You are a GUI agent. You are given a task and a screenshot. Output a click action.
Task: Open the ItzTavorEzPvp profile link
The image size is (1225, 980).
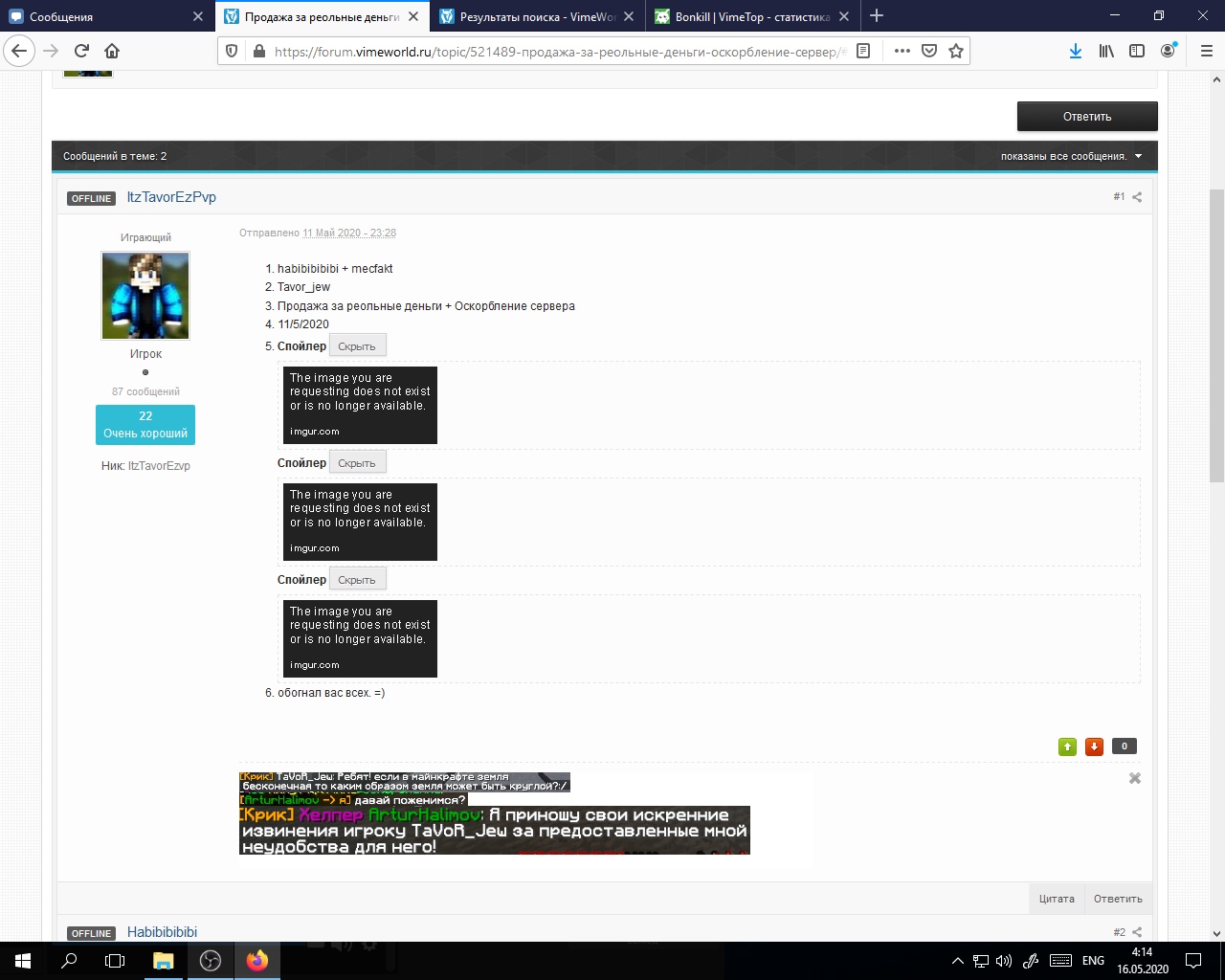pyautogui.click(x=171, y=197)
